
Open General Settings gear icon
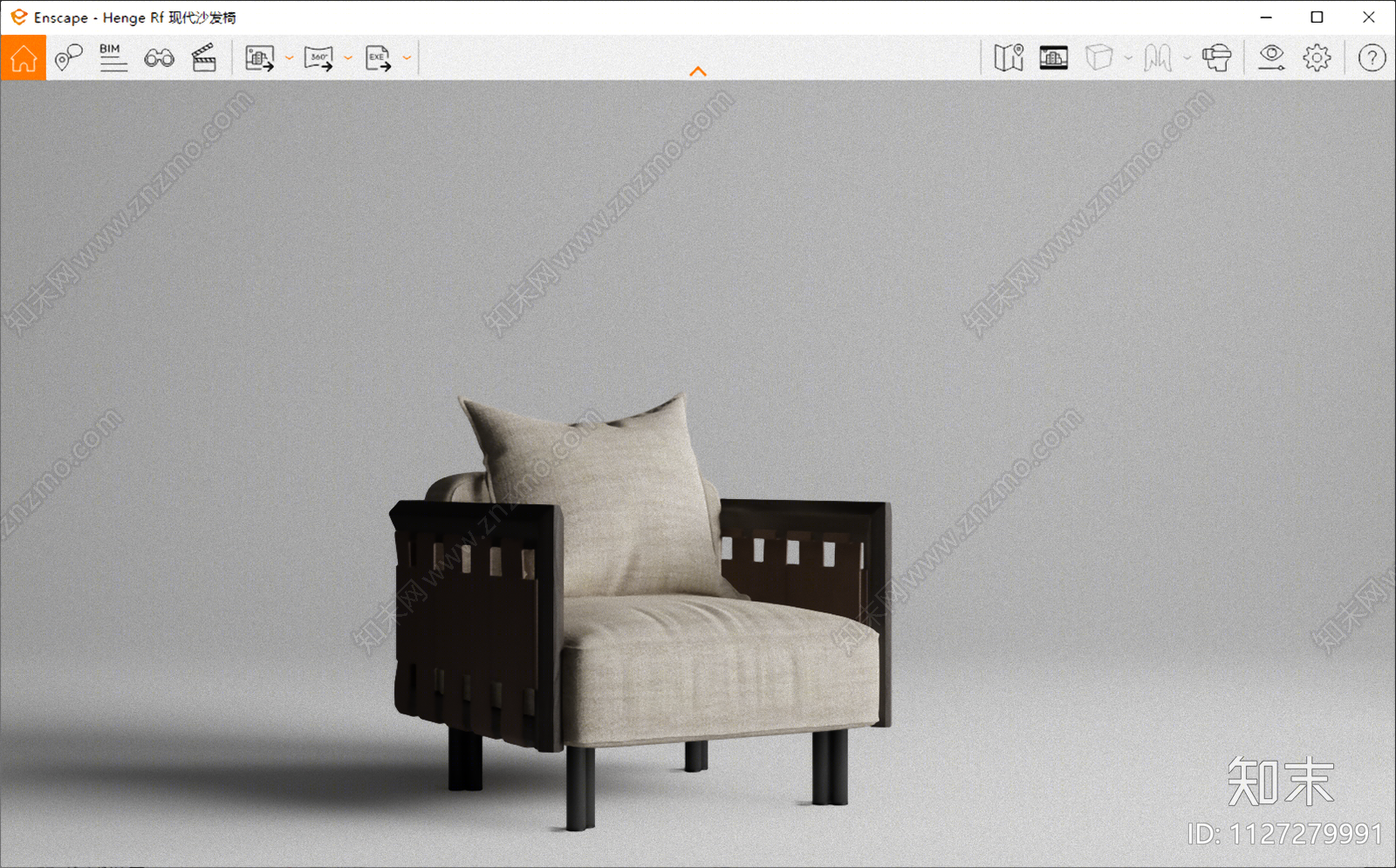pos(1317,58)
